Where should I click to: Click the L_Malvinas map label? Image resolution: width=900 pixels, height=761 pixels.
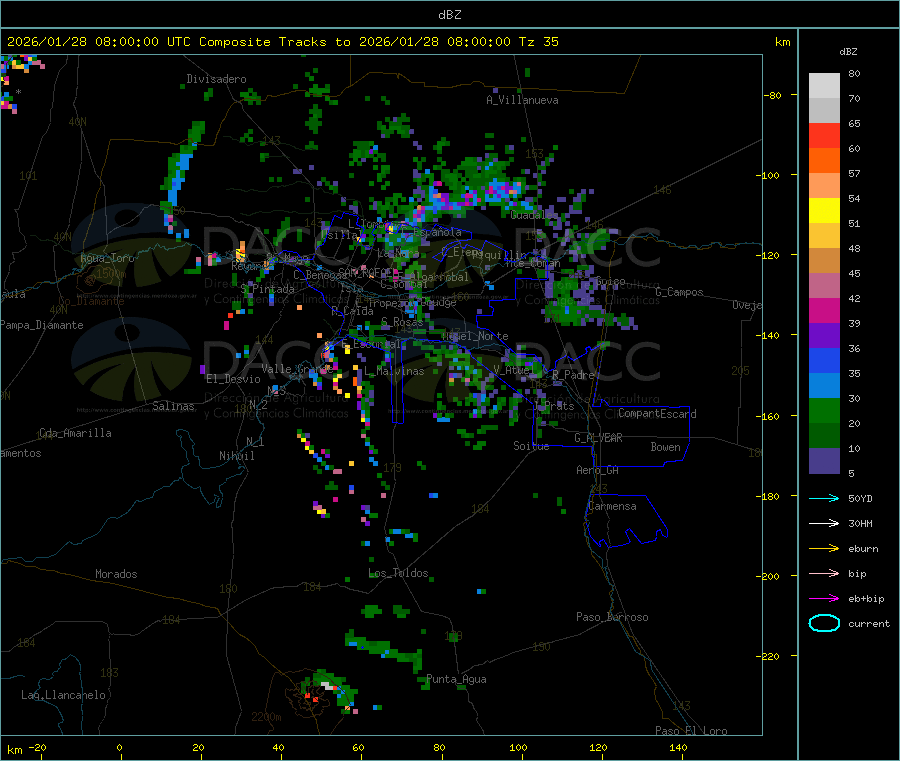click(x=394, y=371)
